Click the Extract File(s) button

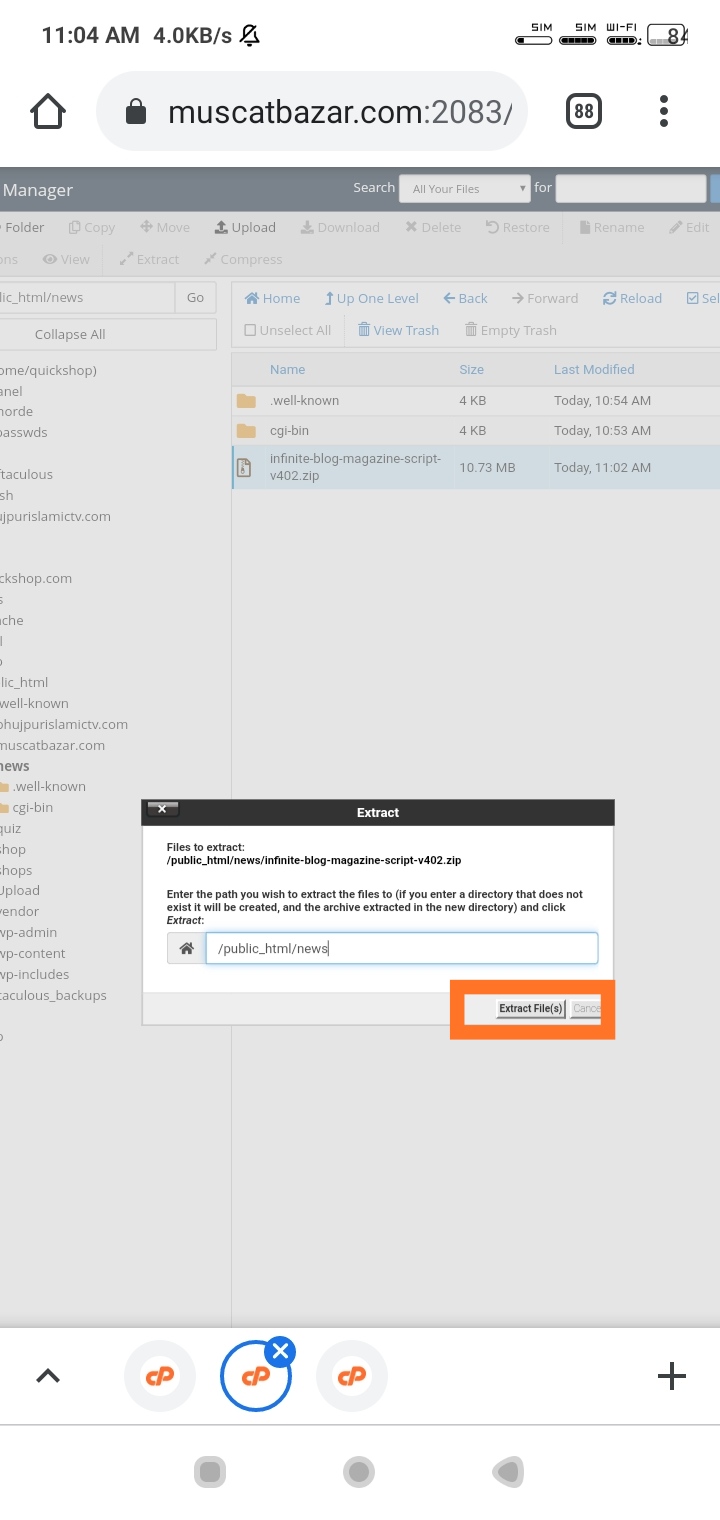(531, 1008)
